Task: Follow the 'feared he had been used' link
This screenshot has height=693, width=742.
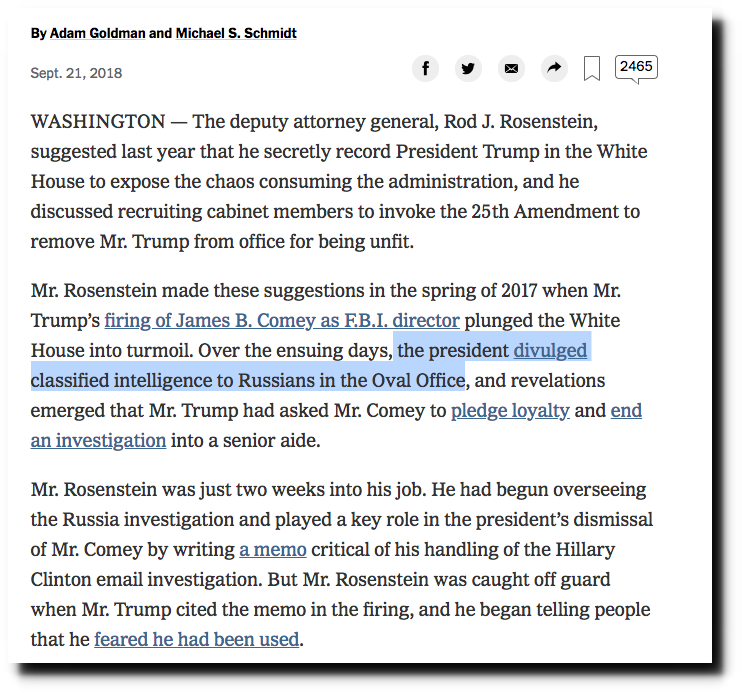Action: point(197,640)
